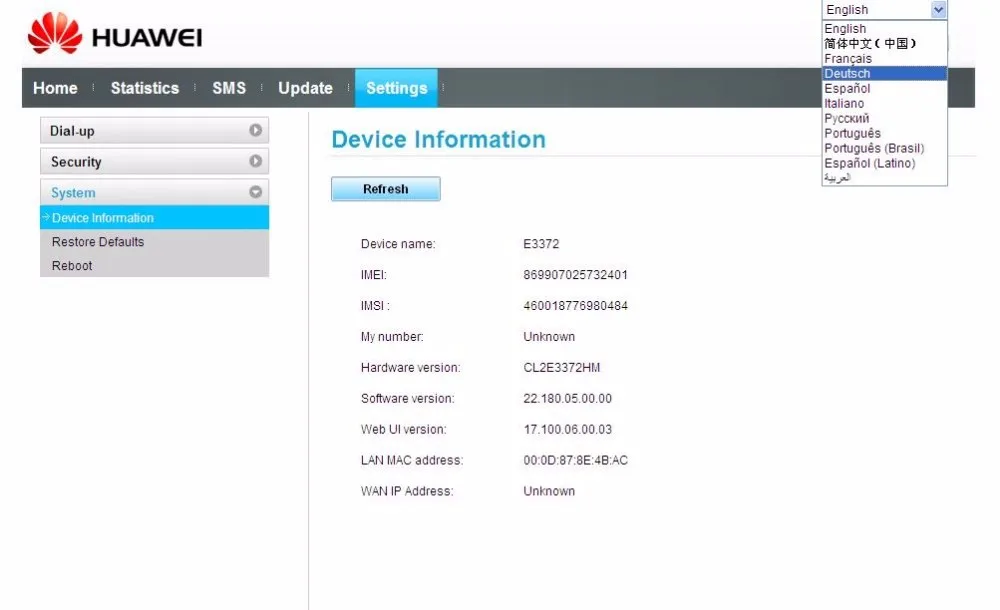The width and height of the screenshot is (1000, 610).
Task: Expand the Dial-up section arrow icon
Action: (x=256, y=130)
